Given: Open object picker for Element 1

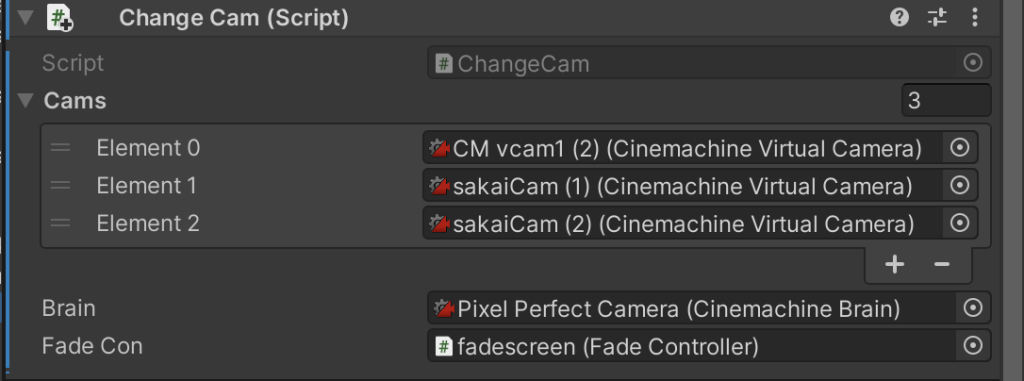Looking at the screenshot, I should click(959, 186).
